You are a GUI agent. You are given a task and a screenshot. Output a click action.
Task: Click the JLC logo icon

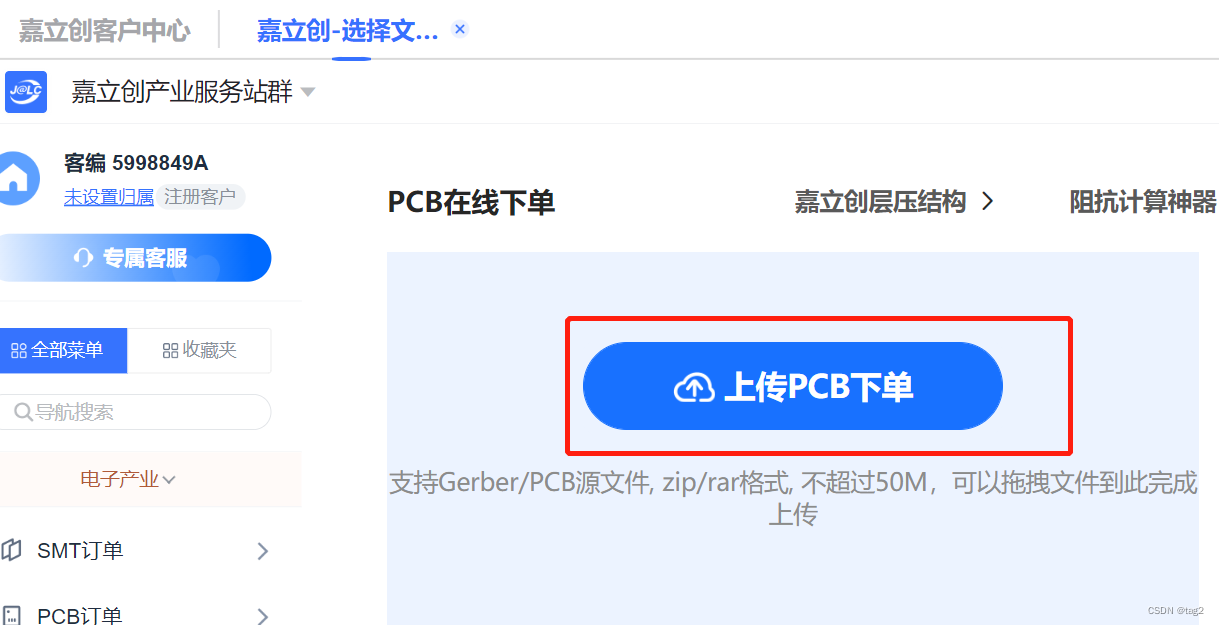(25, 92)
